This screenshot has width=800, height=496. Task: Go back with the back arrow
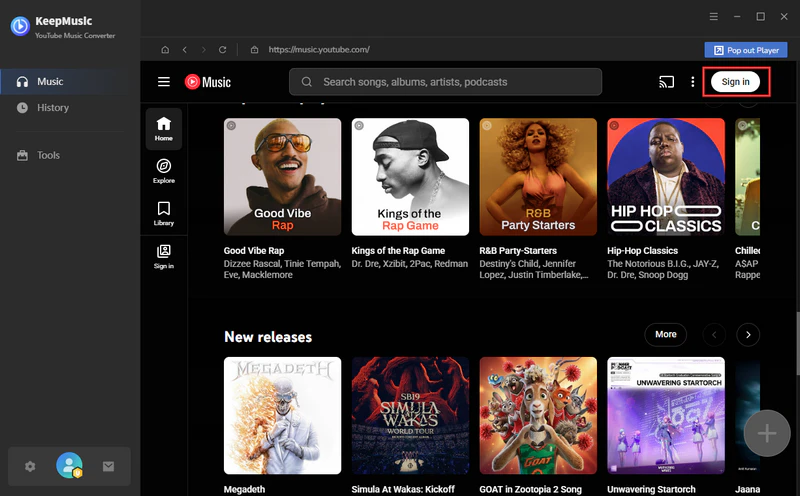(185, 49)
